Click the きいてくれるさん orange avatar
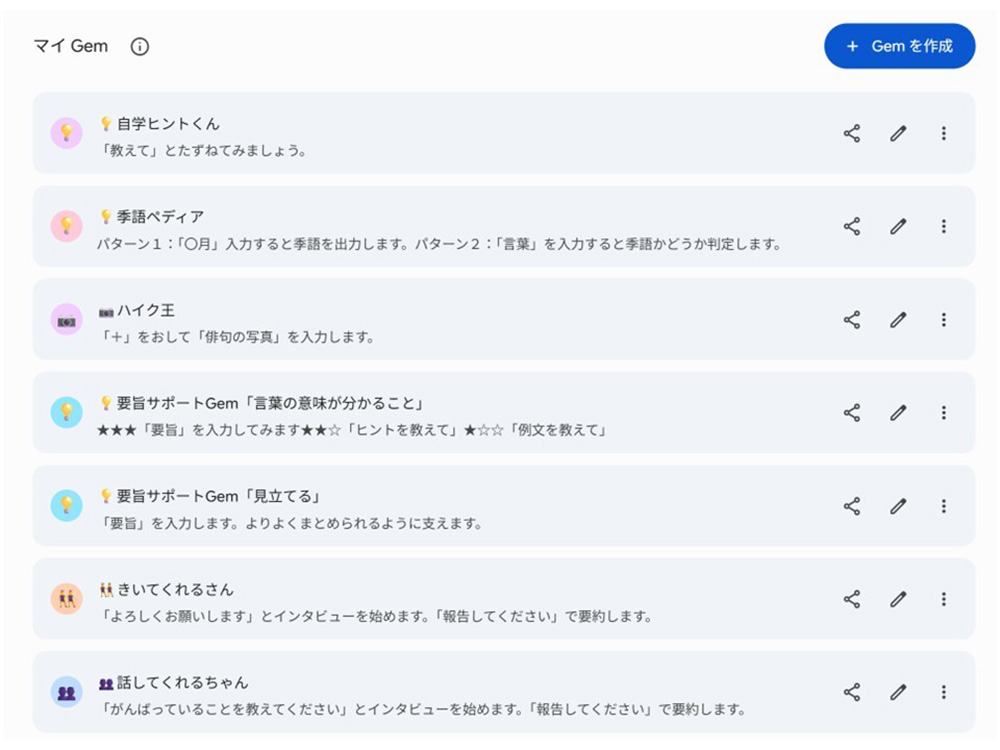 (x=66, y=598)
